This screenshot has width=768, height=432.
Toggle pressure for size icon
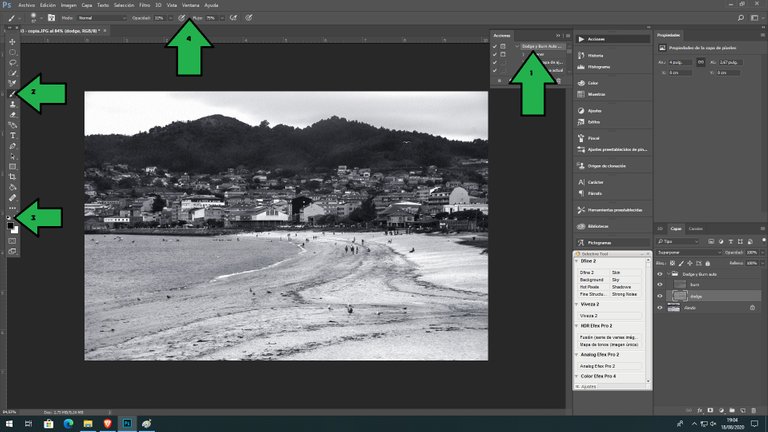tap(249, 18)
